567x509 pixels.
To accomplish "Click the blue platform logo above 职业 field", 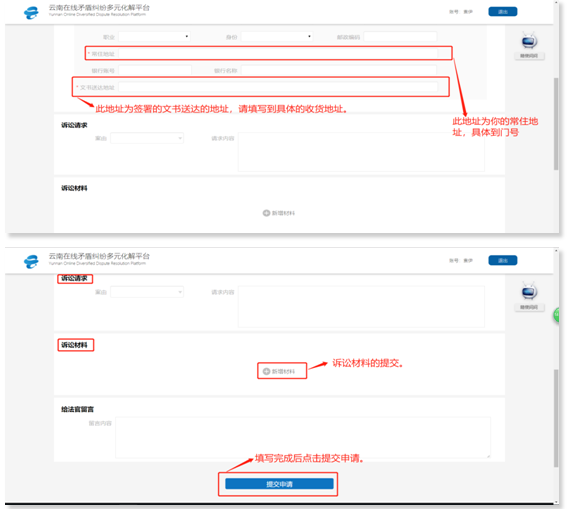I will (31, 13).
